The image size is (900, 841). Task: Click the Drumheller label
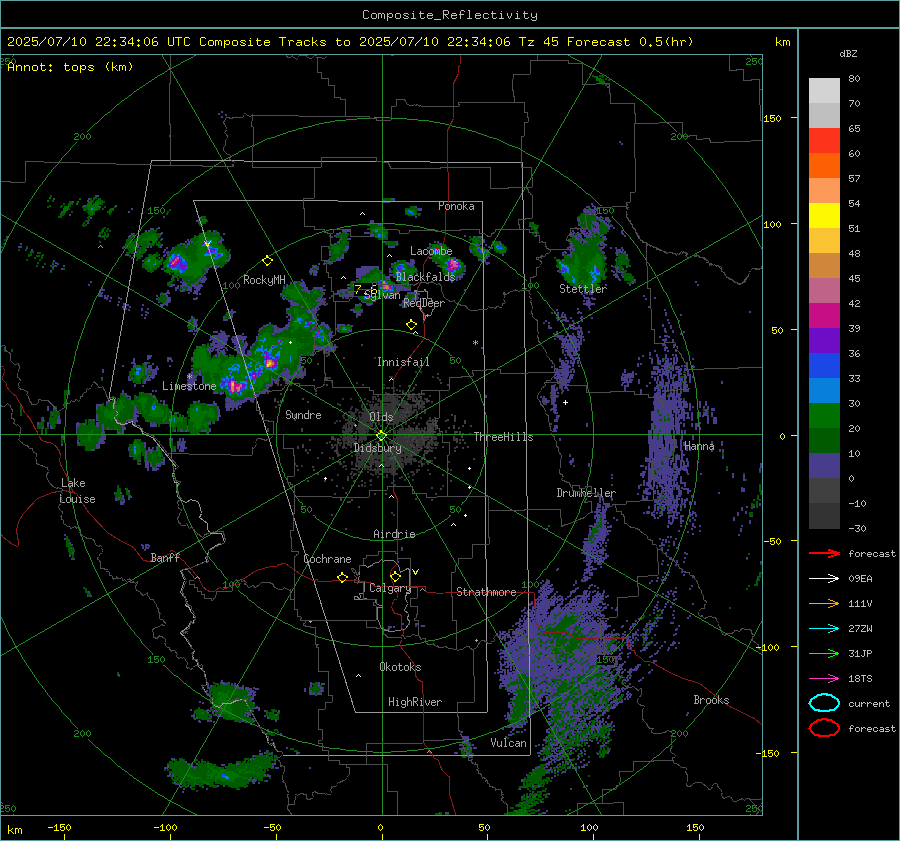586,493
